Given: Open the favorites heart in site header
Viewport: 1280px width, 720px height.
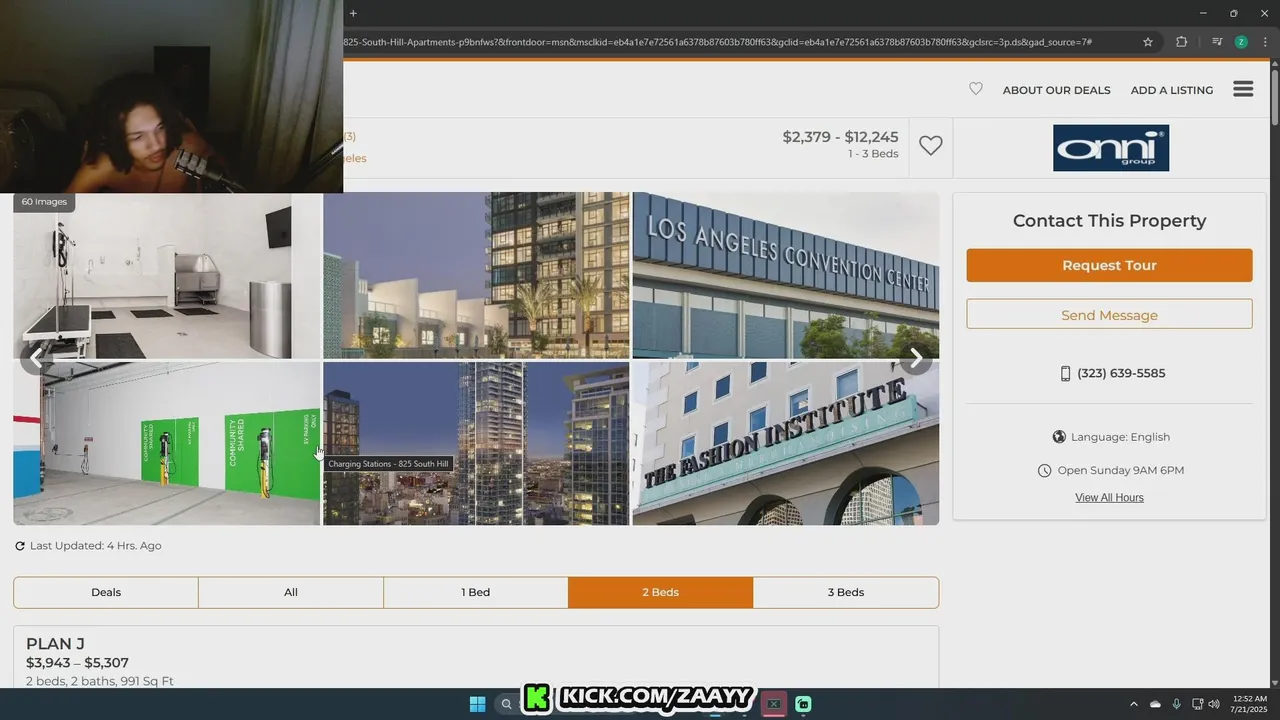Looking at the screenshot, I should [x=976, y=89].
